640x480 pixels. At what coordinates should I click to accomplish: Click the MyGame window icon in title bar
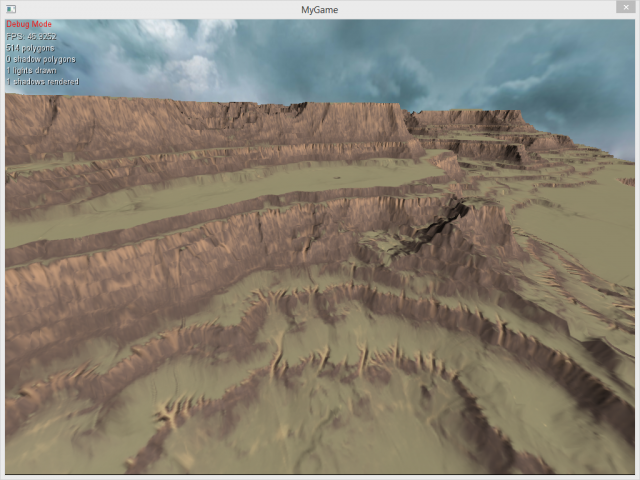(11, 9)
